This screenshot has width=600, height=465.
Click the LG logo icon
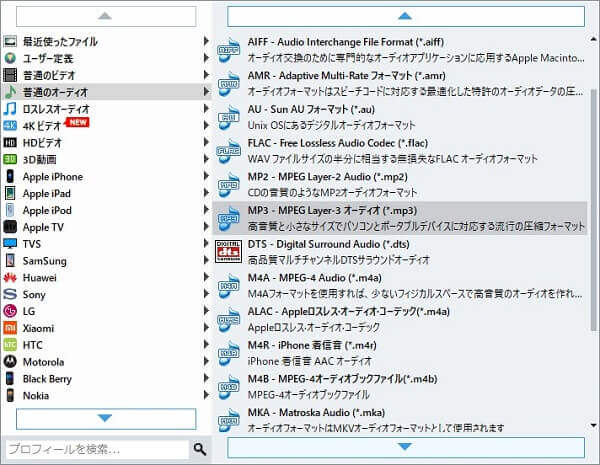point(10,311)
